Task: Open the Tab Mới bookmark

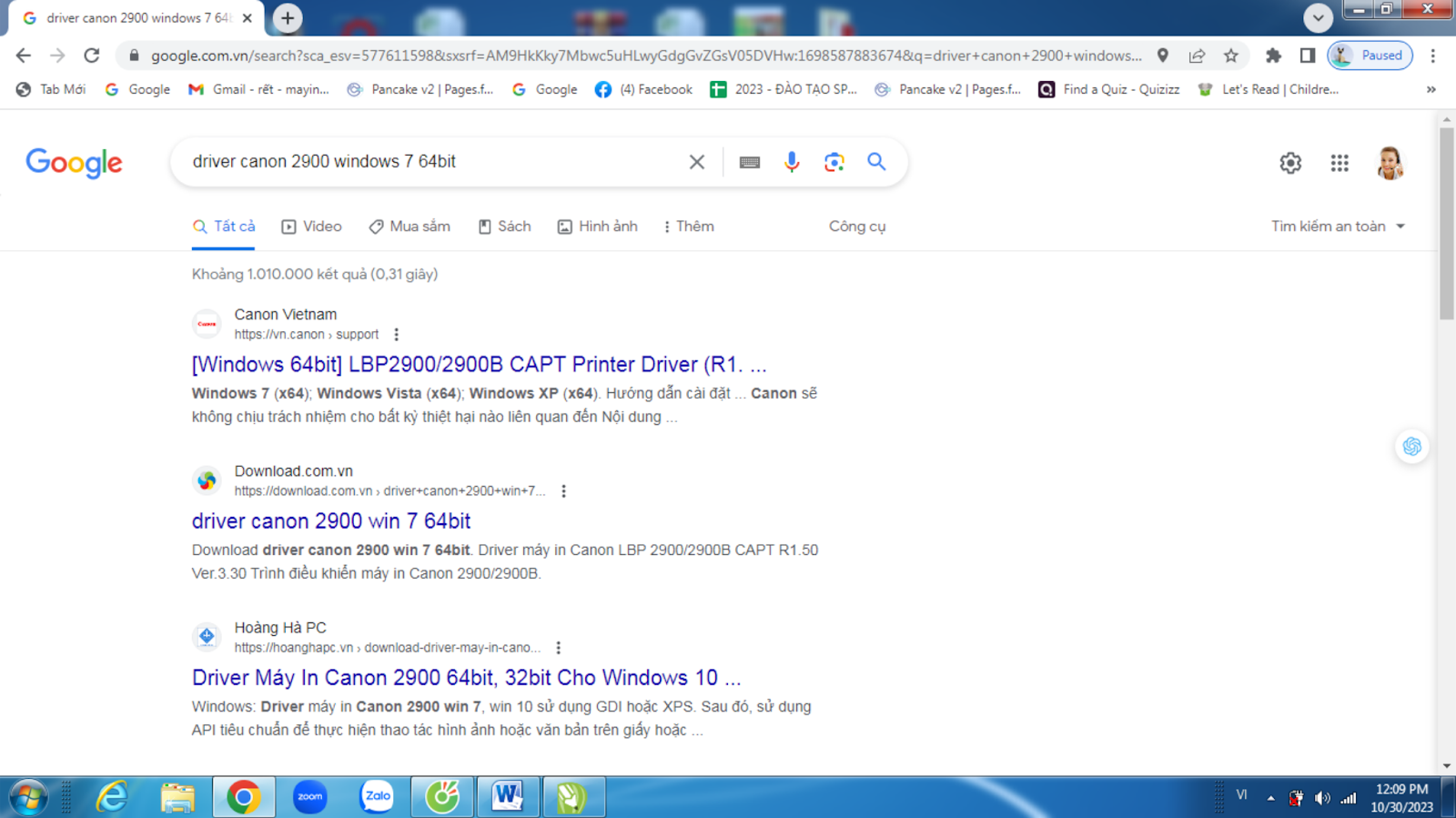Action: (x=51, y=89)
